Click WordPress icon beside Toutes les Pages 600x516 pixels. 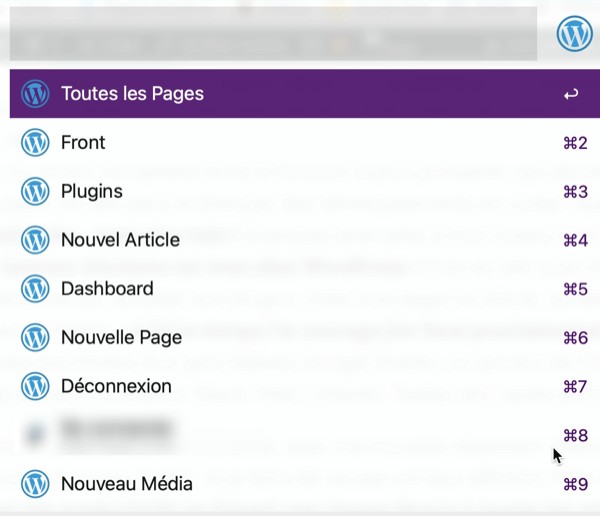(x=35, y=94)
